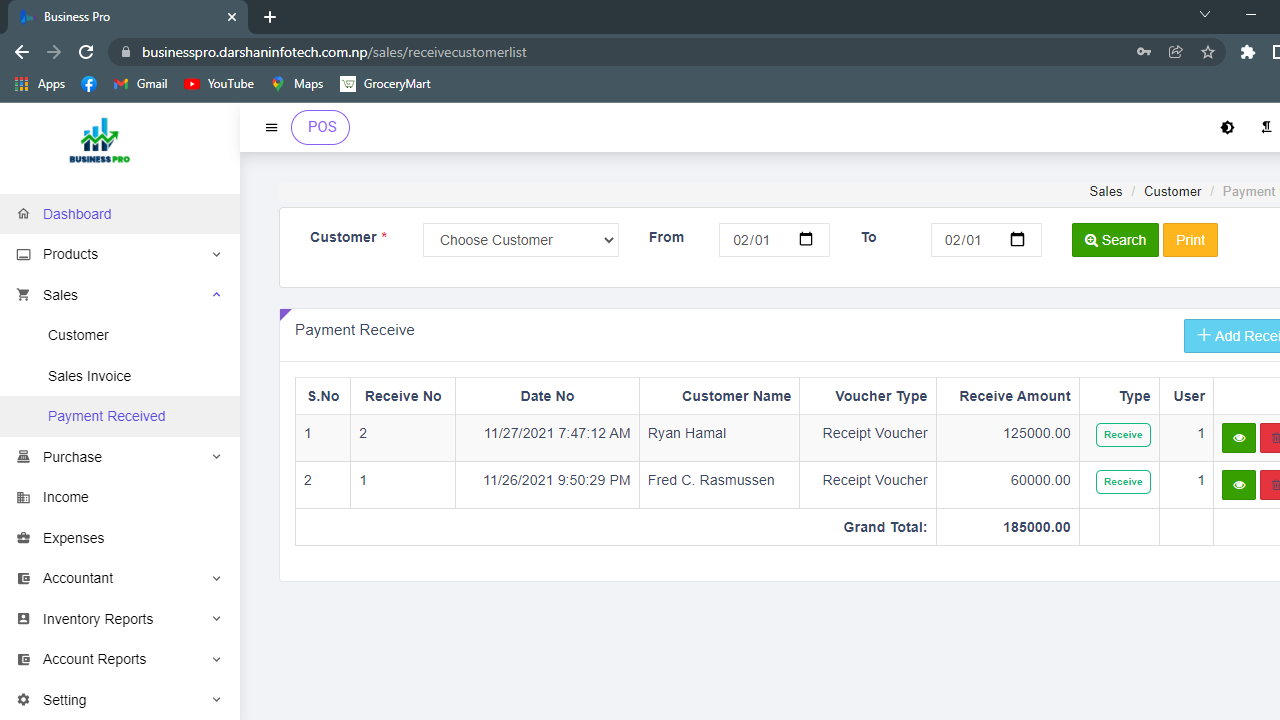Expand the Products sidebar menu

click(120, 254)
